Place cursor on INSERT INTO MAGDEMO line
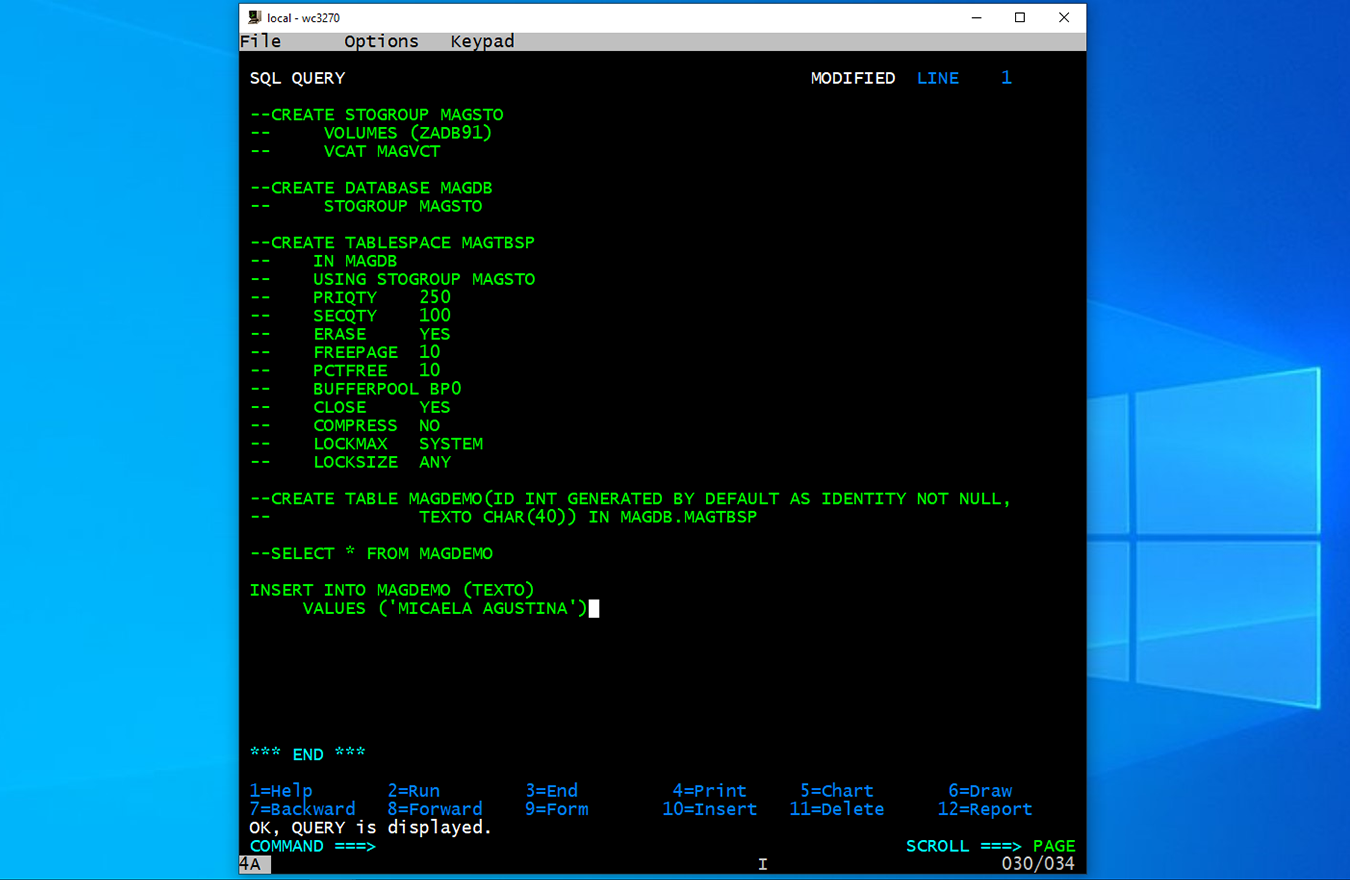This screenshot has height=880, width=1350. 392,590
